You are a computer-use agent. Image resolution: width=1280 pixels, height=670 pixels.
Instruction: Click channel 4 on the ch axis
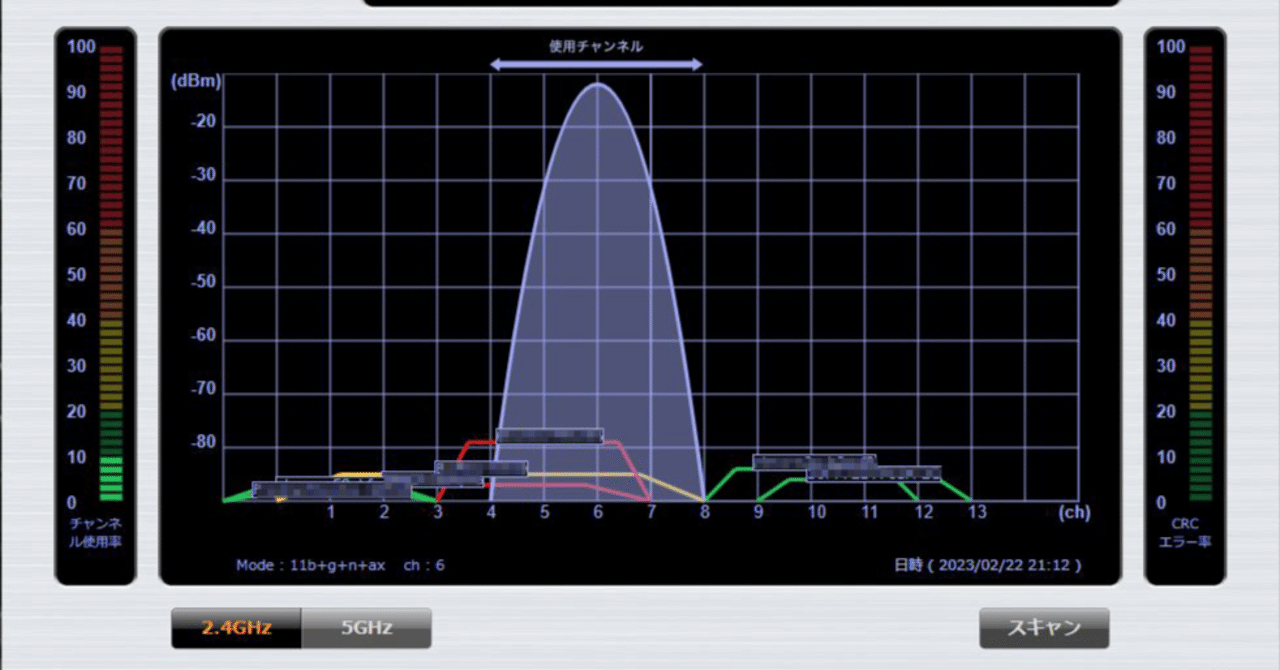[491, 512]
